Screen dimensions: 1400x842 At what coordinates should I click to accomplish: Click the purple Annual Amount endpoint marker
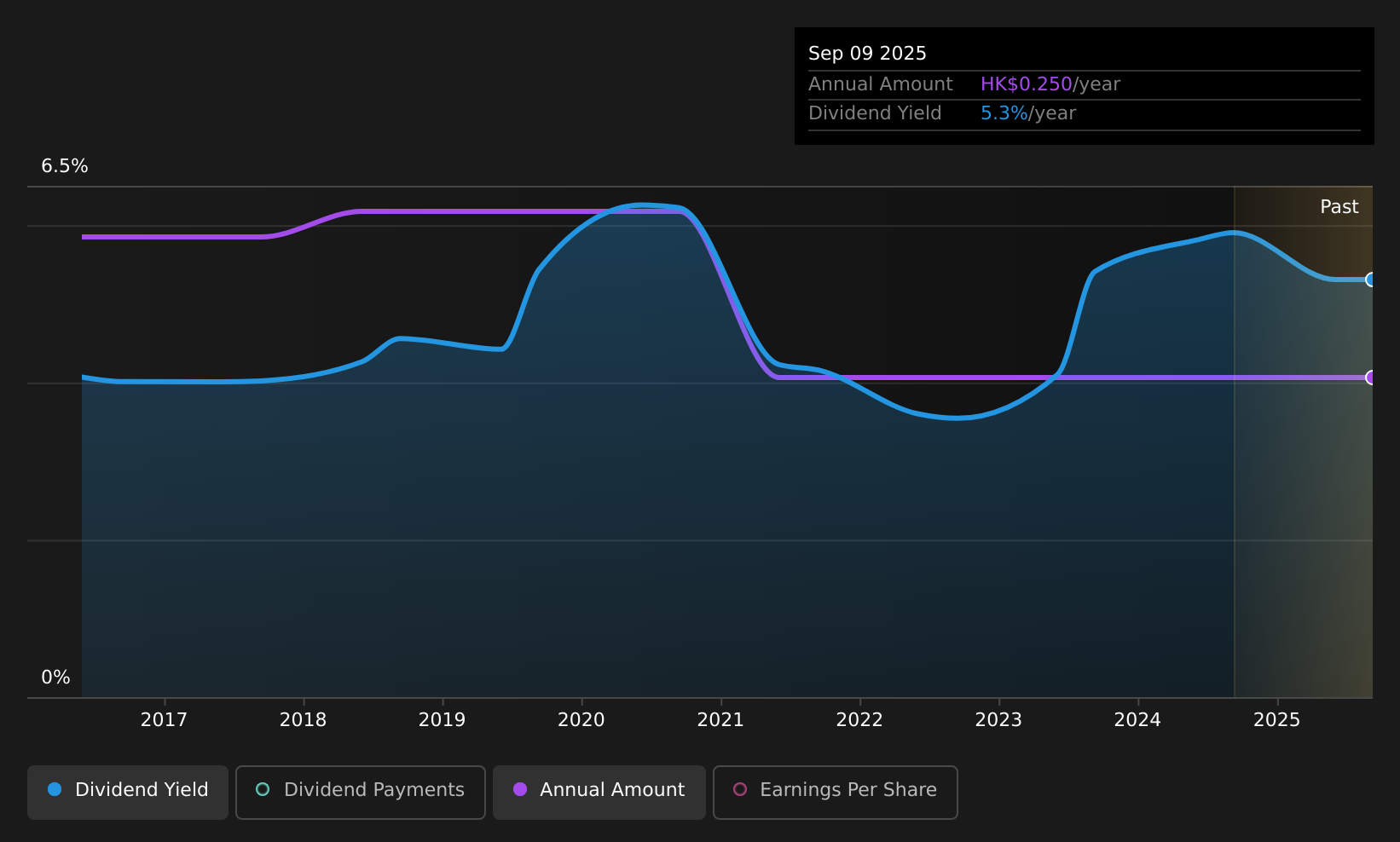(1371, 378)
